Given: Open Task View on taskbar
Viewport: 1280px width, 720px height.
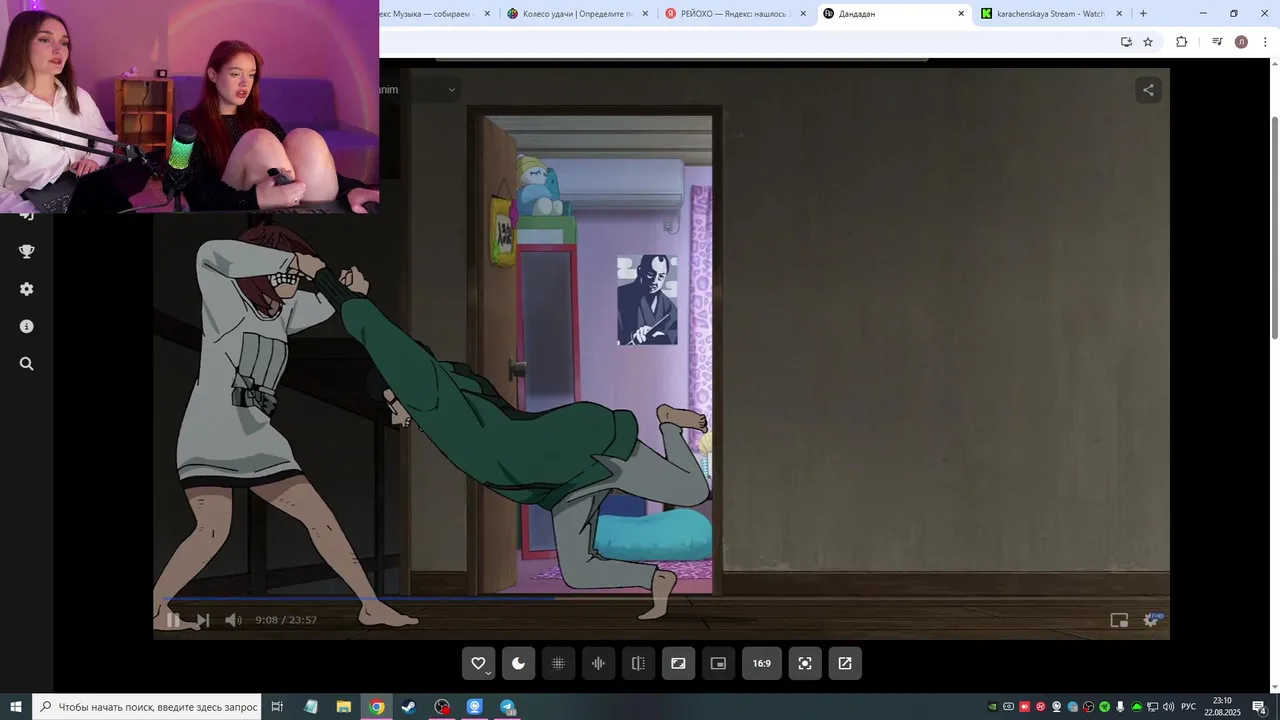Looking at the screenshot, I should tap(277, 707).
